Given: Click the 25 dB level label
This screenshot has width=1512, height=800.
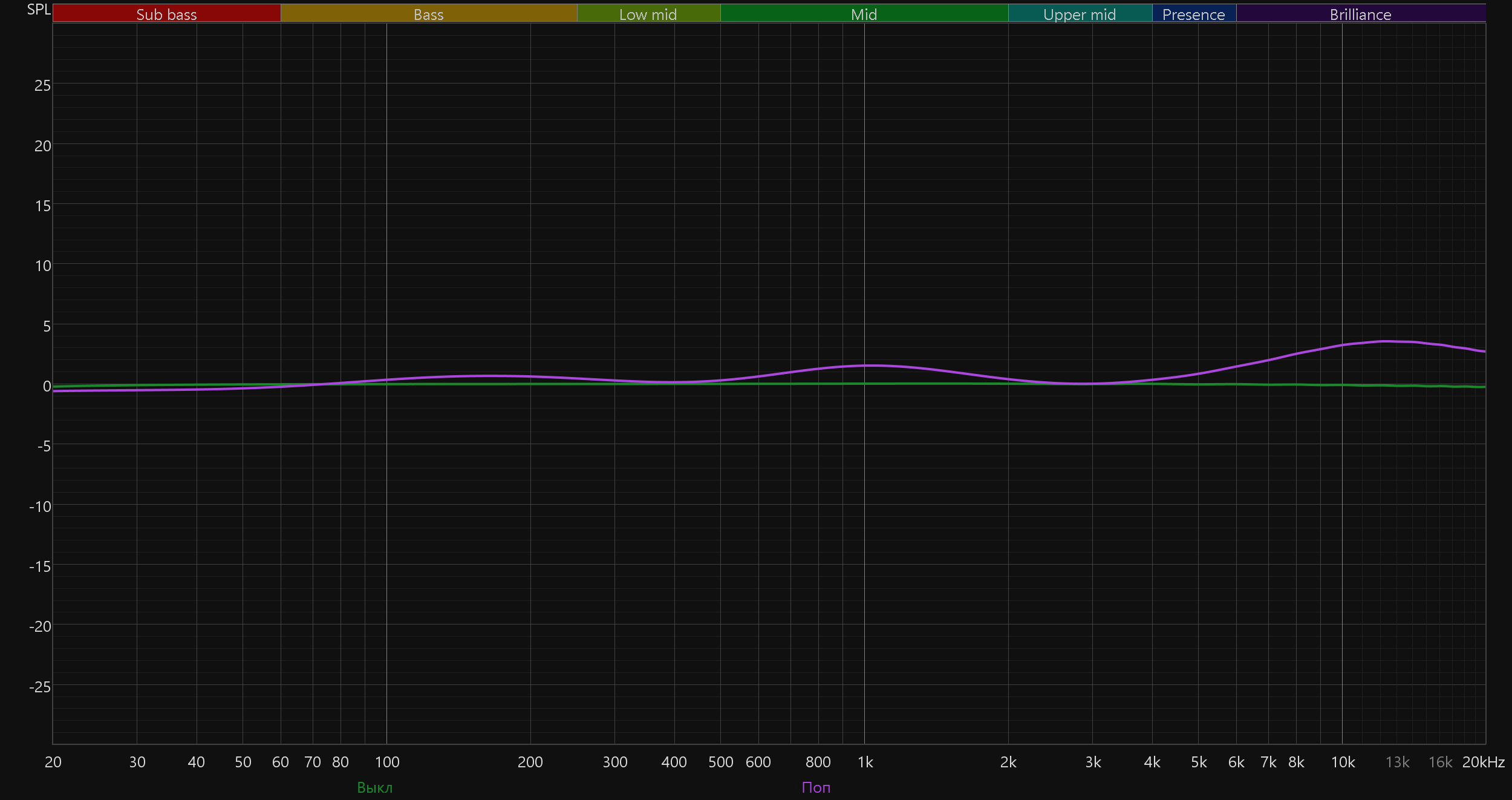Looking at the screenshot, I should 42,85.
